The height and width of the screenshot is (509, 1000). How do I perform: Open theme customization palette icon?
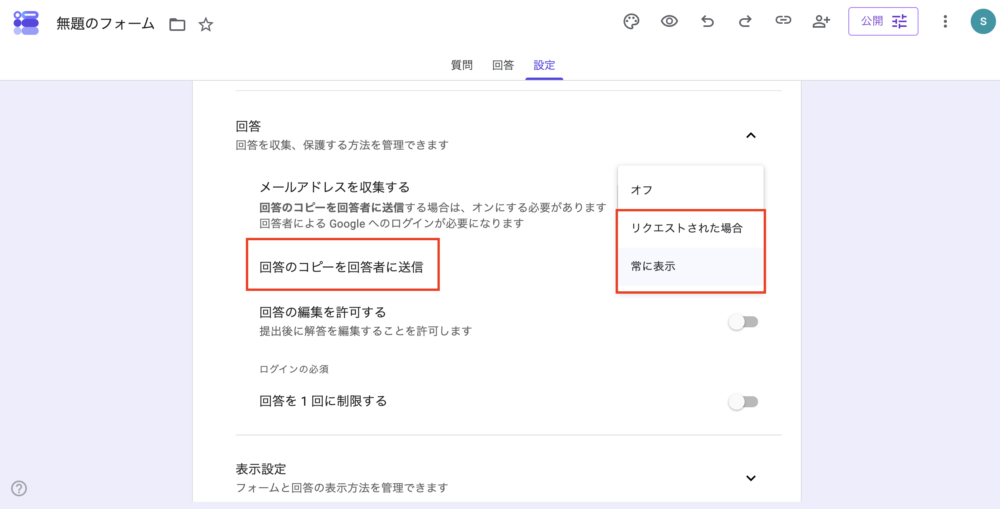(x=631, y=22)
